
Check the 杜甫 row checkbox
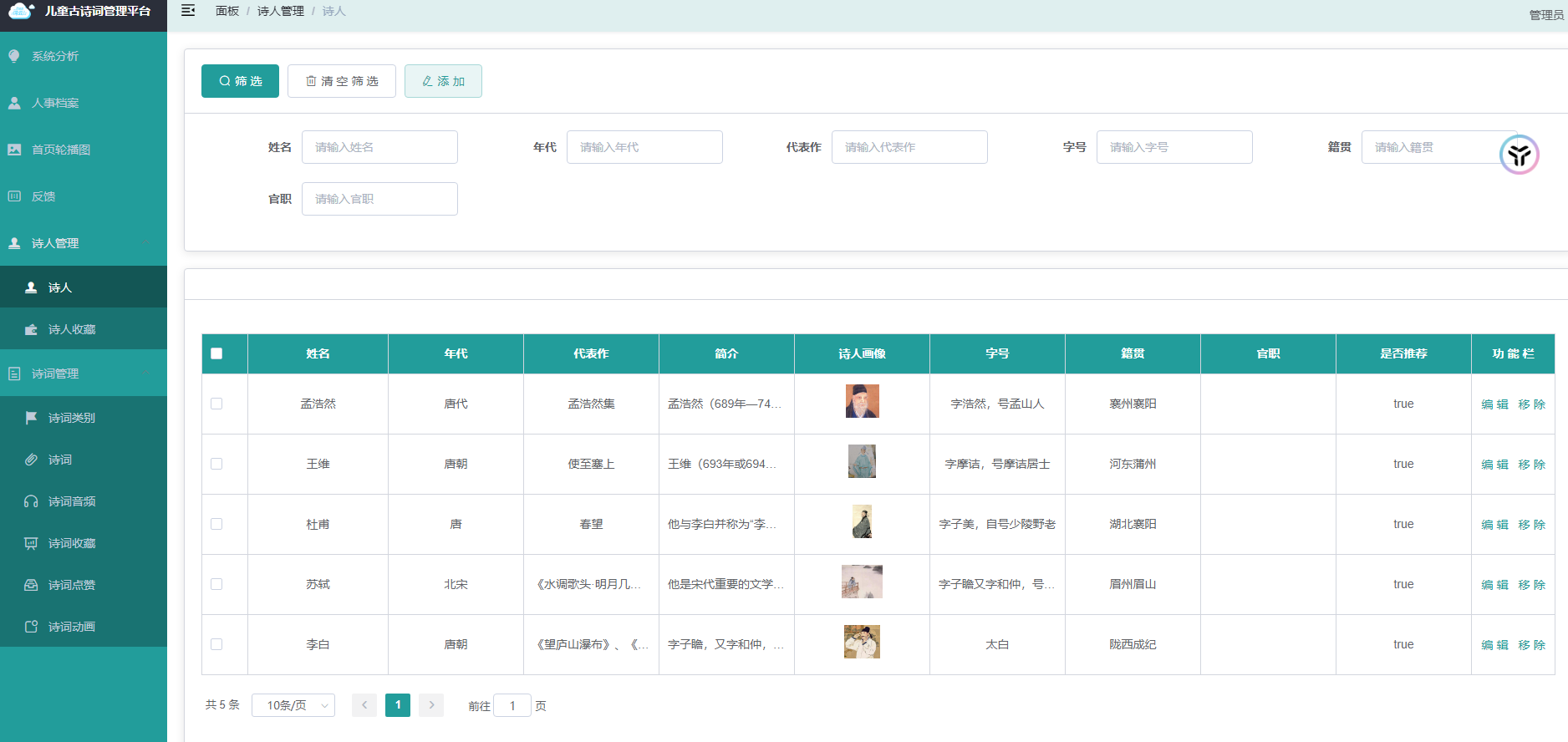216,524
